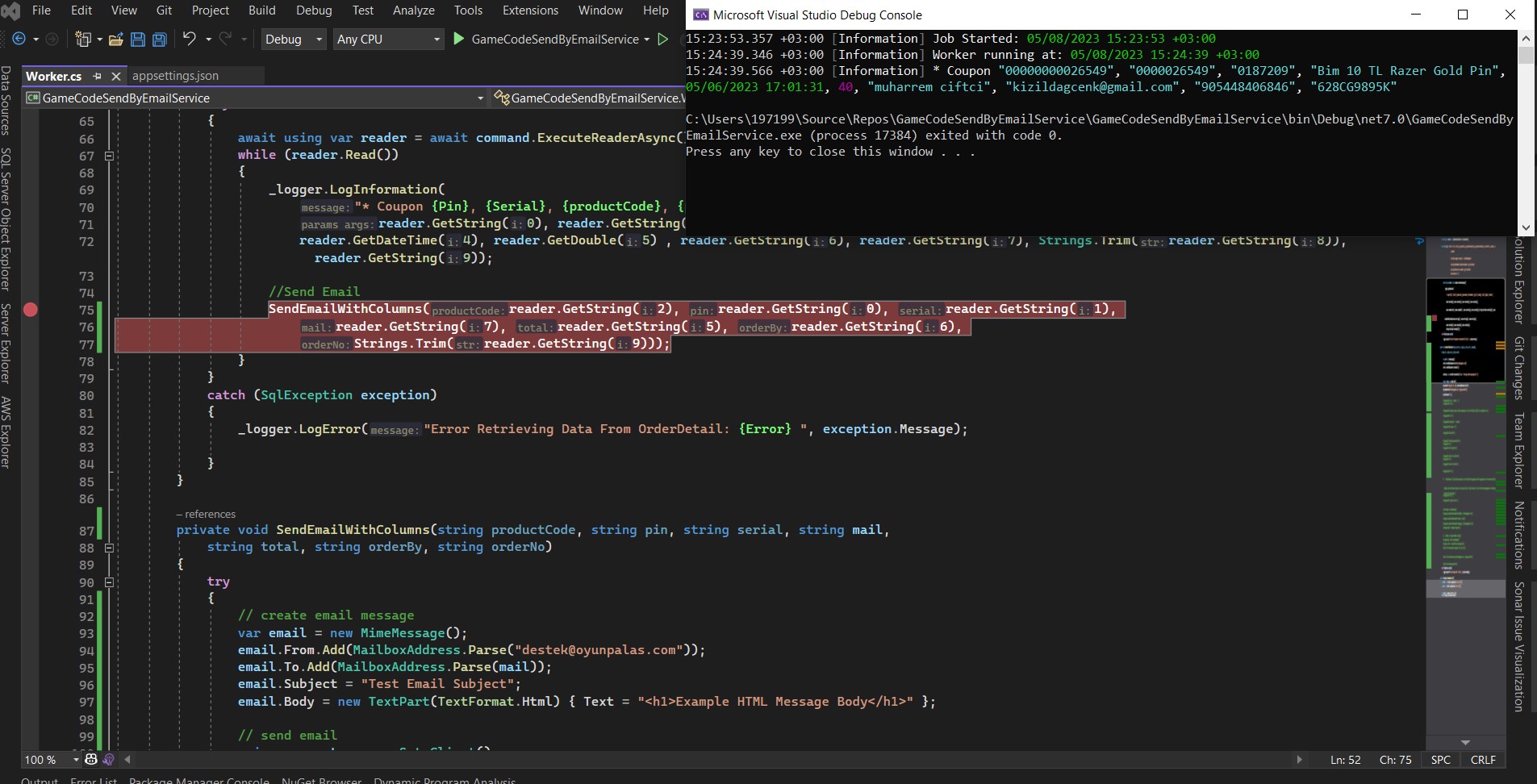Open the Notifications side tab

pos(1519,535)
